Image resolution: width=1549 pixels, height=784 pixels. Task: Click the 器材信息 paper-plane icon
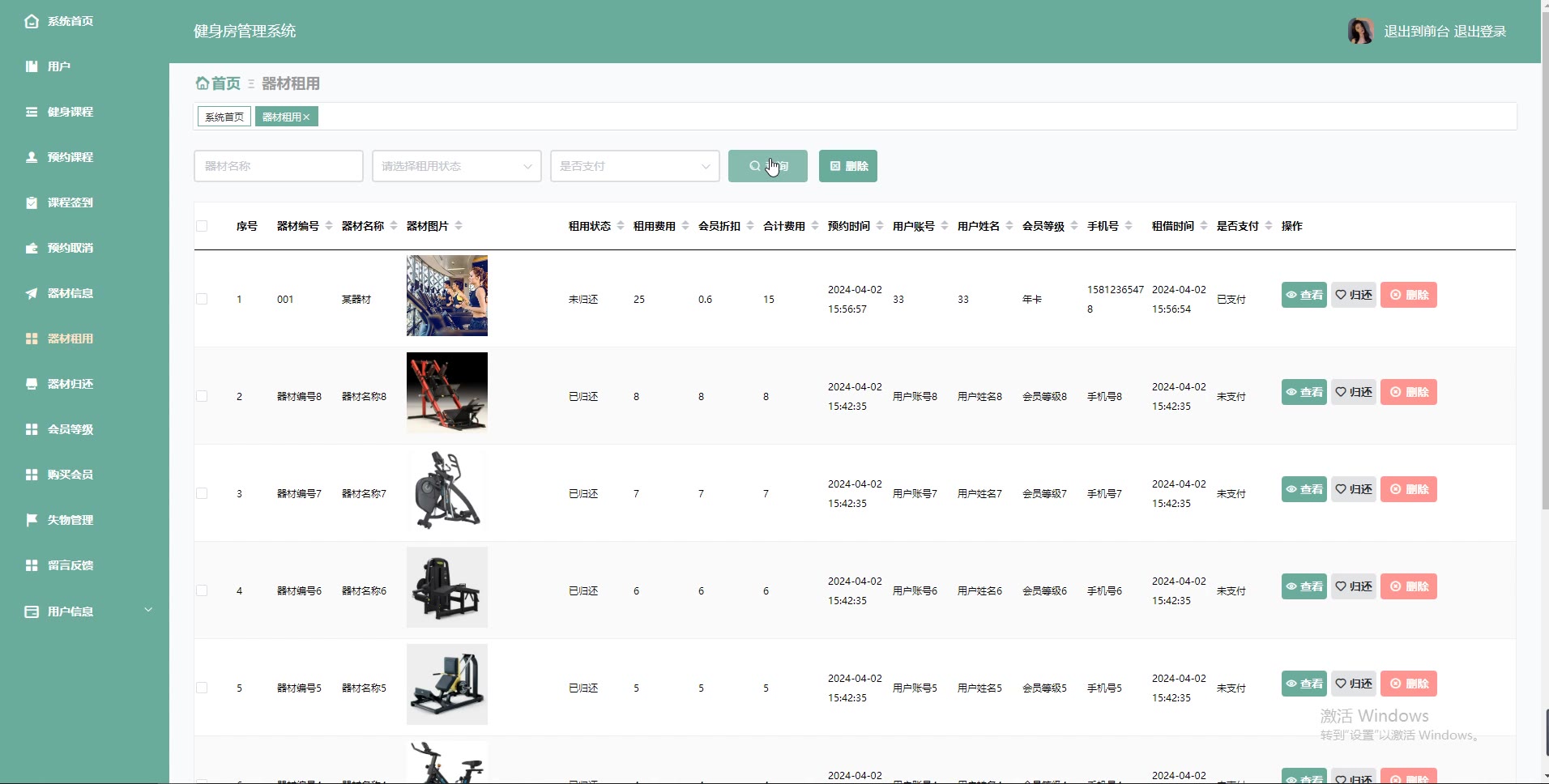(x=32, y=293)
